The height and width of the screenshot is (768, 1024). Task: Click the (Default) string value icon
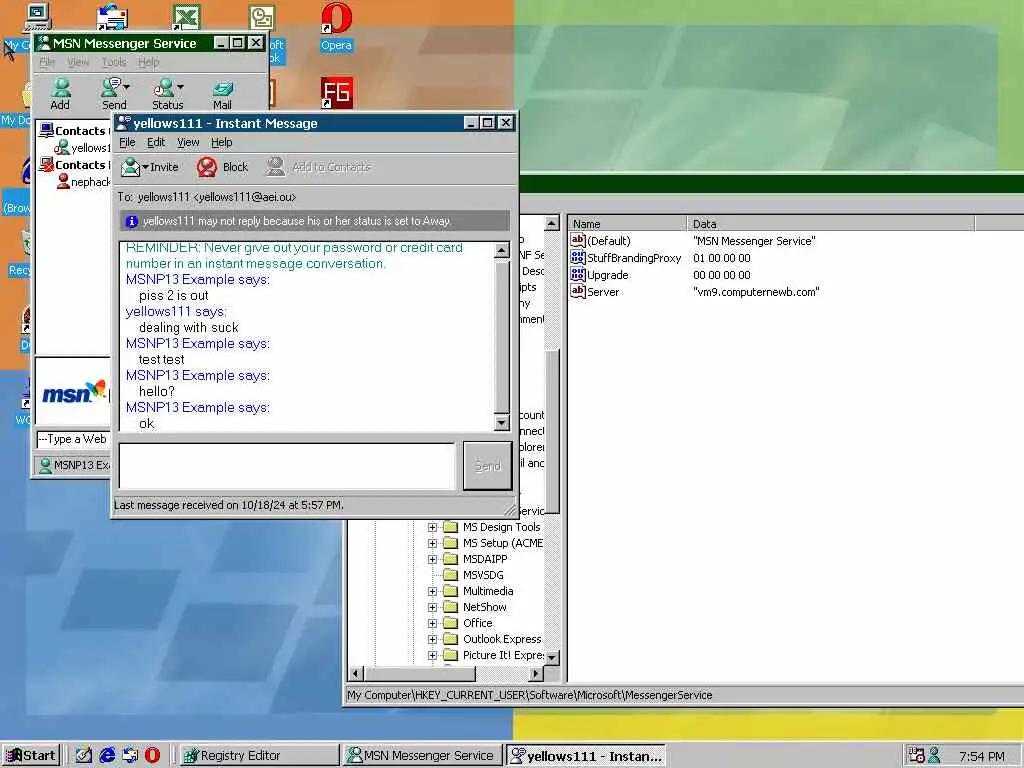pyautogui.click(x=577, y=240)
